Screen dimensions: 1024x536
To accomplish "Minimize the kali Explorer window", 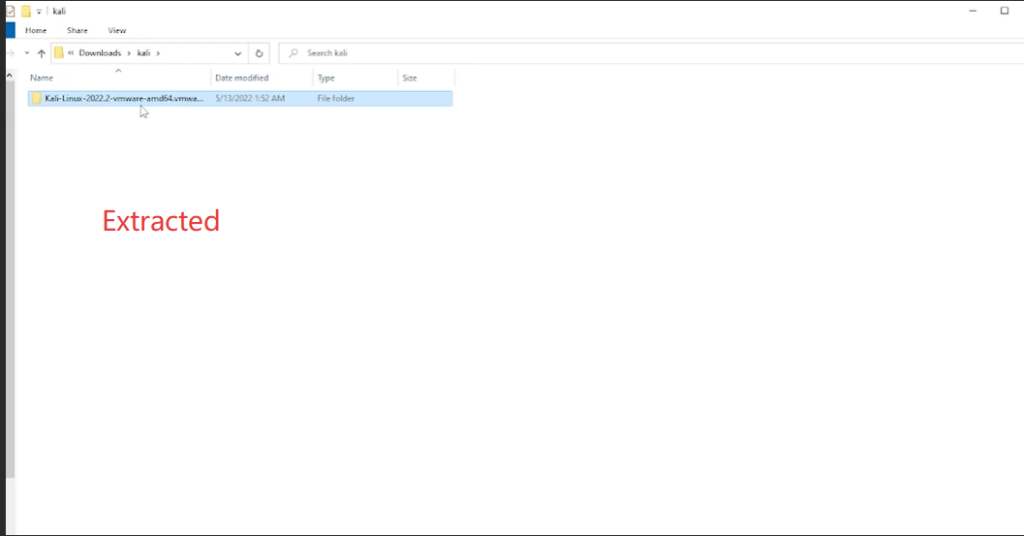I will coord(972,11).
